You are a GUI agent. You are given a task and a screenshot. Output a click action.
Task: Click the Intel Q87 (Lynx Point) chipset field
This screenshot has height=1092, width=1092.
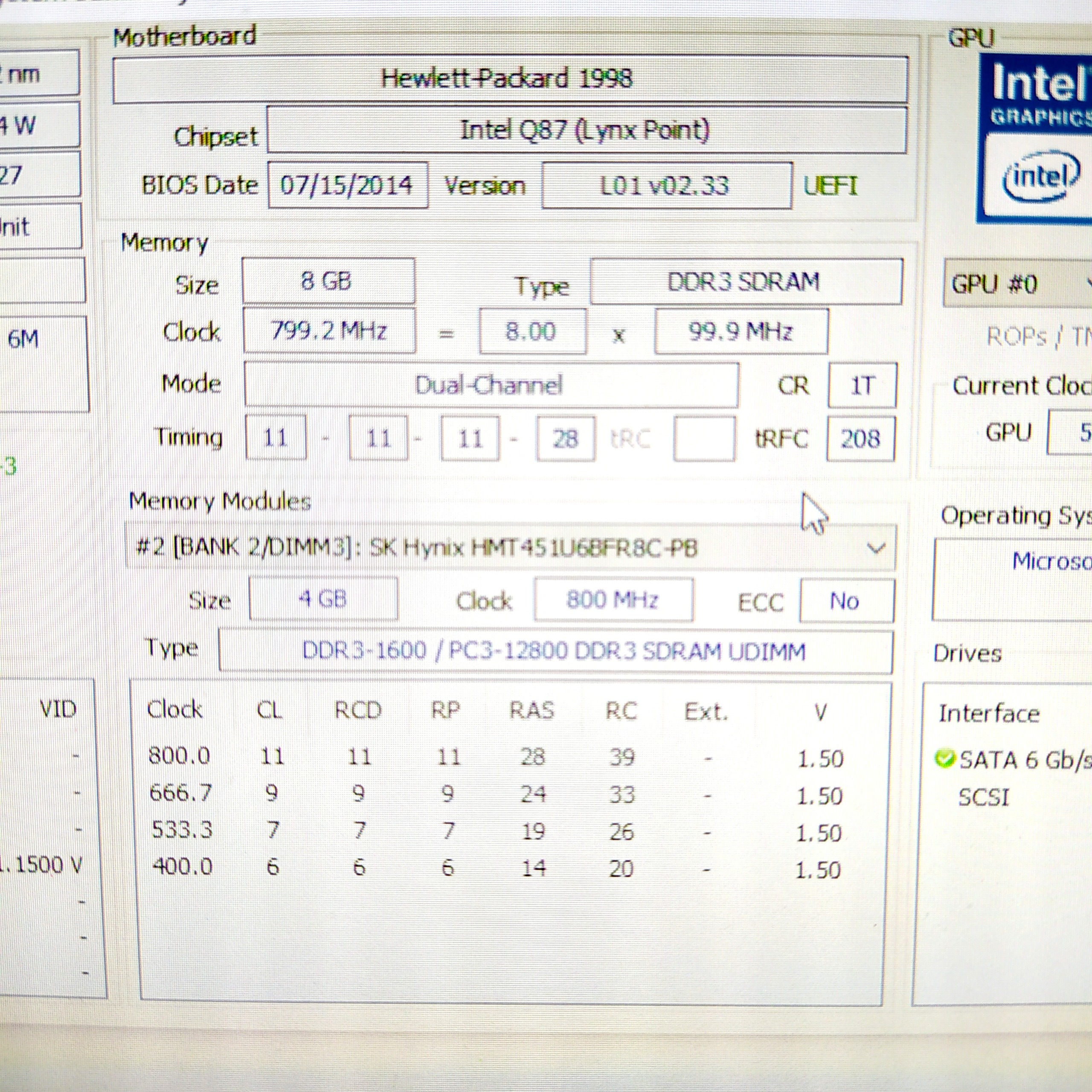(x=587, y=130)
